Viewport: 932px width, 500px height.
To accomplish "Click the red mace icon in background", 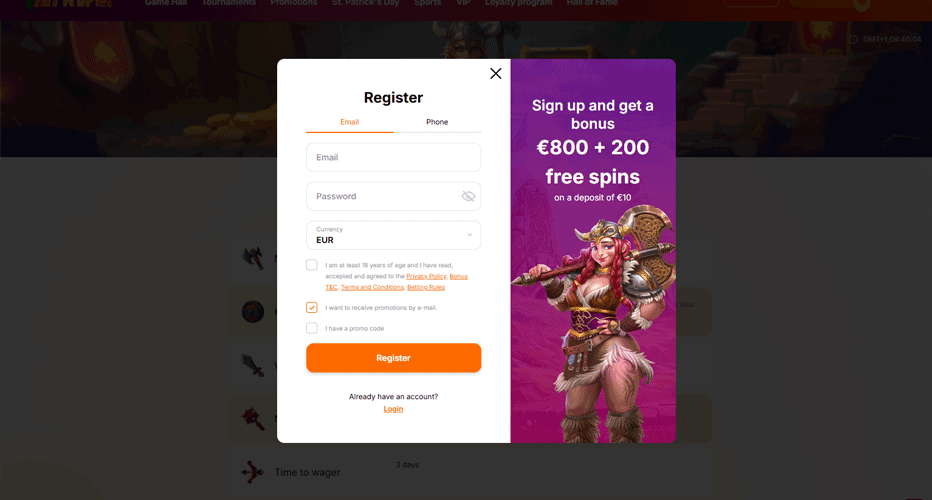I will tap(253, 418).
